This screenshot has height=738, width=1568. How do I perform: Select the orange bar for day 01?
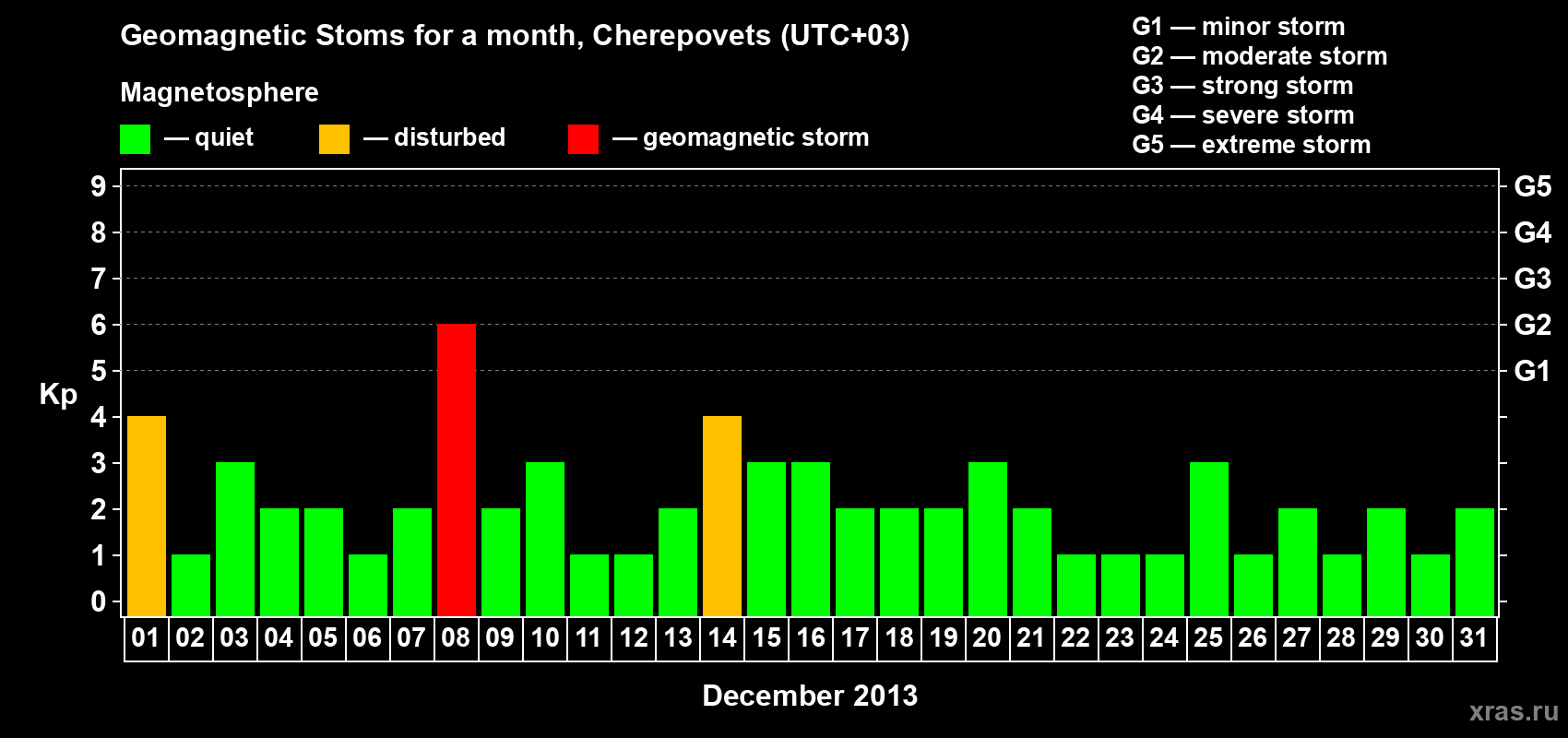coord(147,517)
